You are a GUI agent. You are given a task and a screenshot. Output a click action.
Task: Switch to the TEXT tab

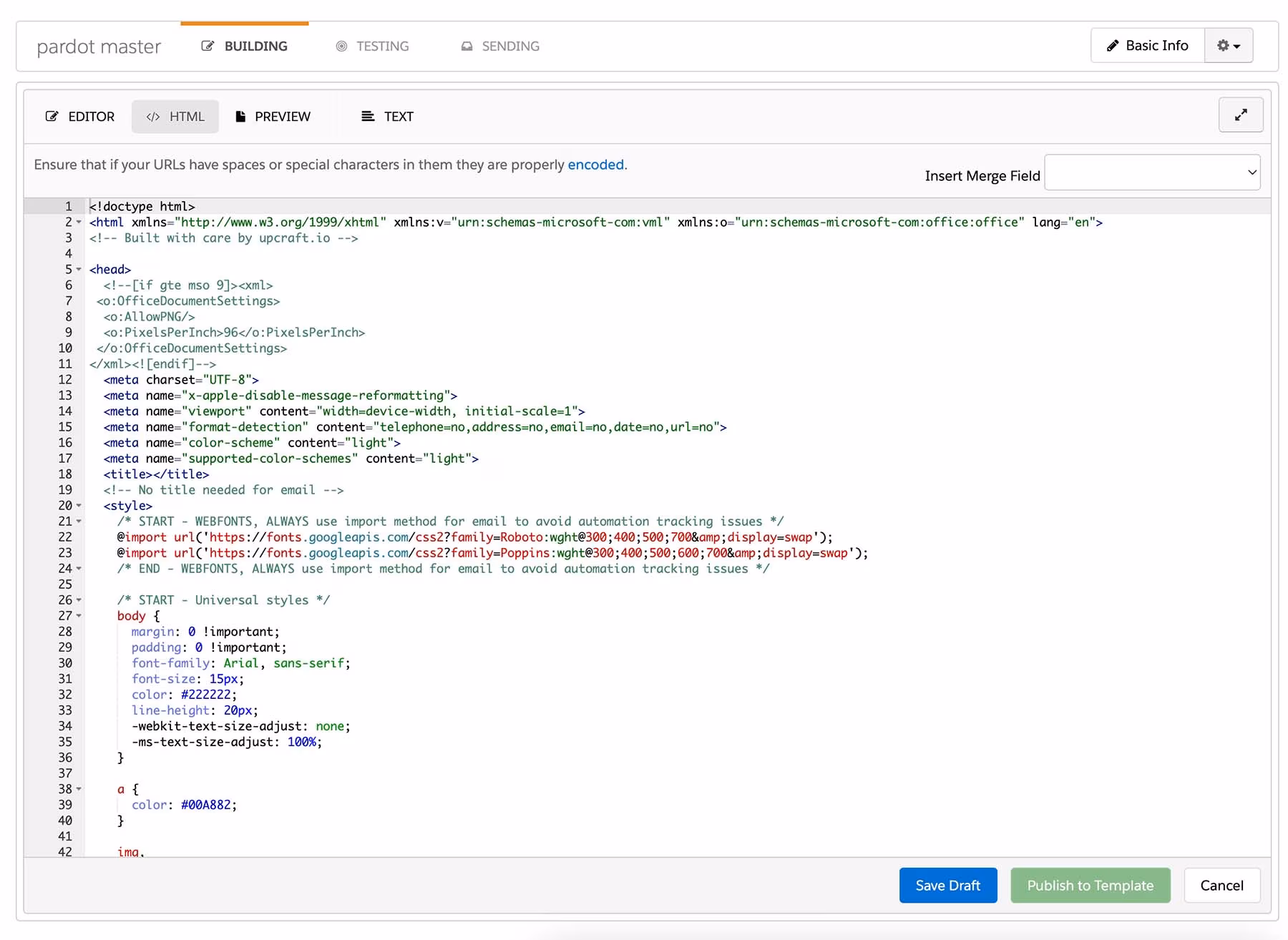point(387,117)
